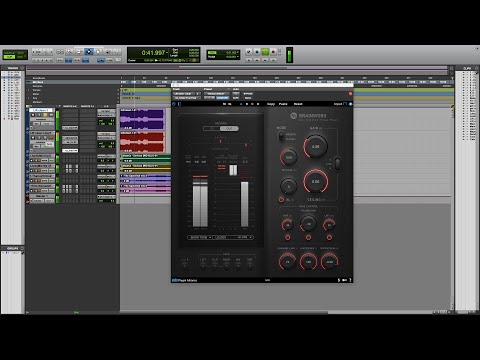The height and width of the screenshot is (360, 480).
Task: Close the plugin window with the red button
Action: tap(350, 94)
